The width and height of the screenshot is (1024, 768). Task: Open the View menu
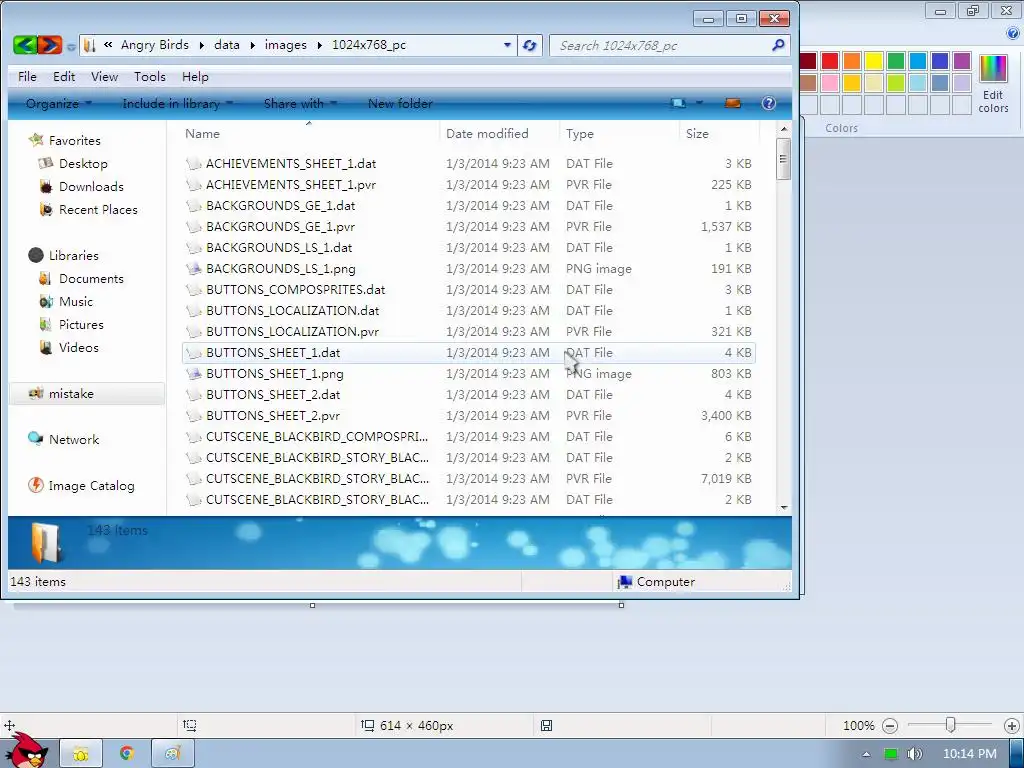point(104,76)
